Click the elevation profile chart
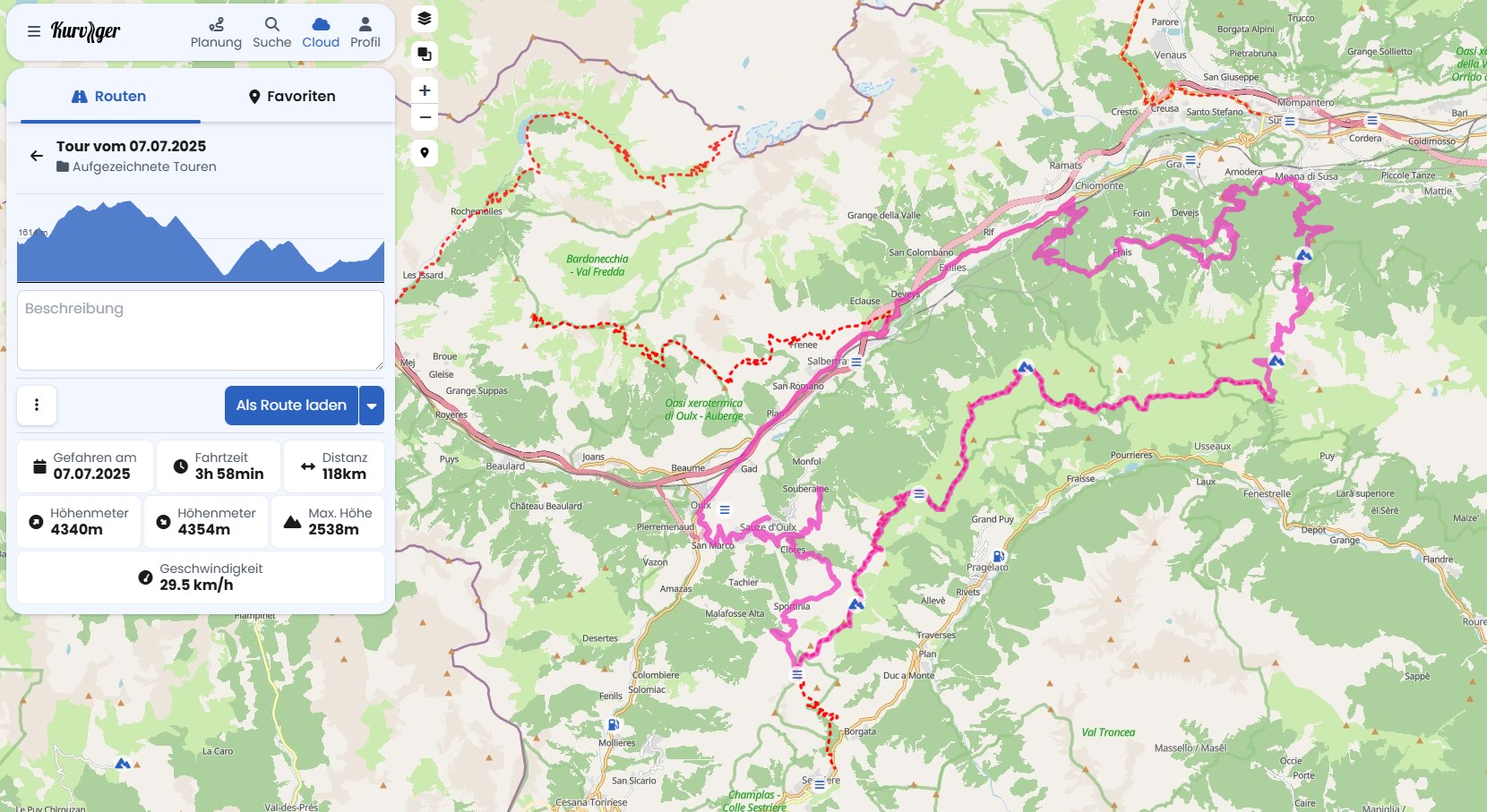The width and height of the screenshot is (1487, 812). pyautogui.click(x=201, y=242)
